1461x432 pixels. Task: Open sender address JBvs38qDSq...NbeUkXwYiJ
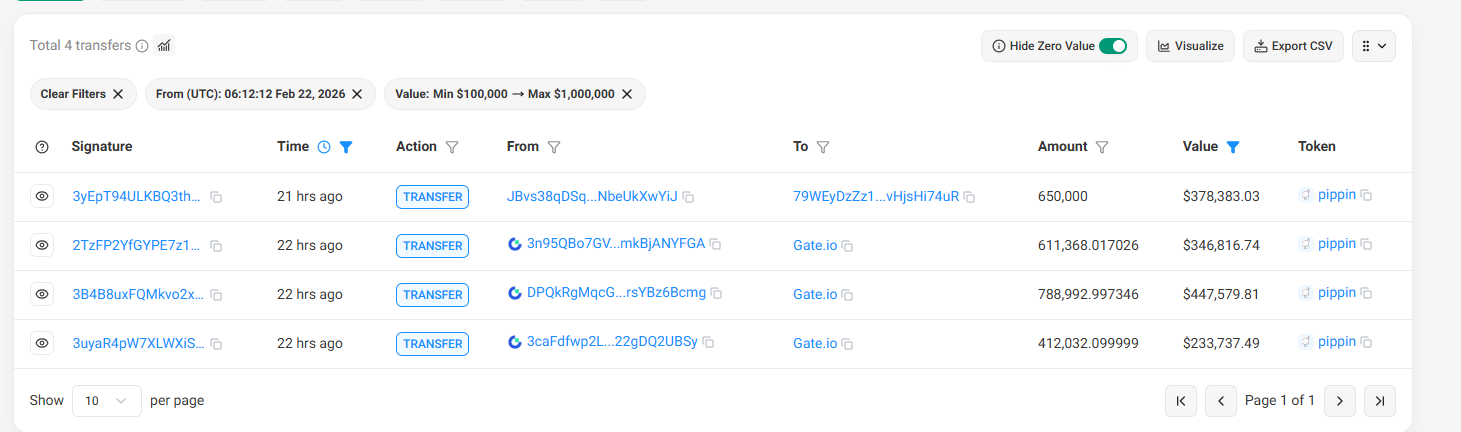pyautogui.click(x=592, y=196)
